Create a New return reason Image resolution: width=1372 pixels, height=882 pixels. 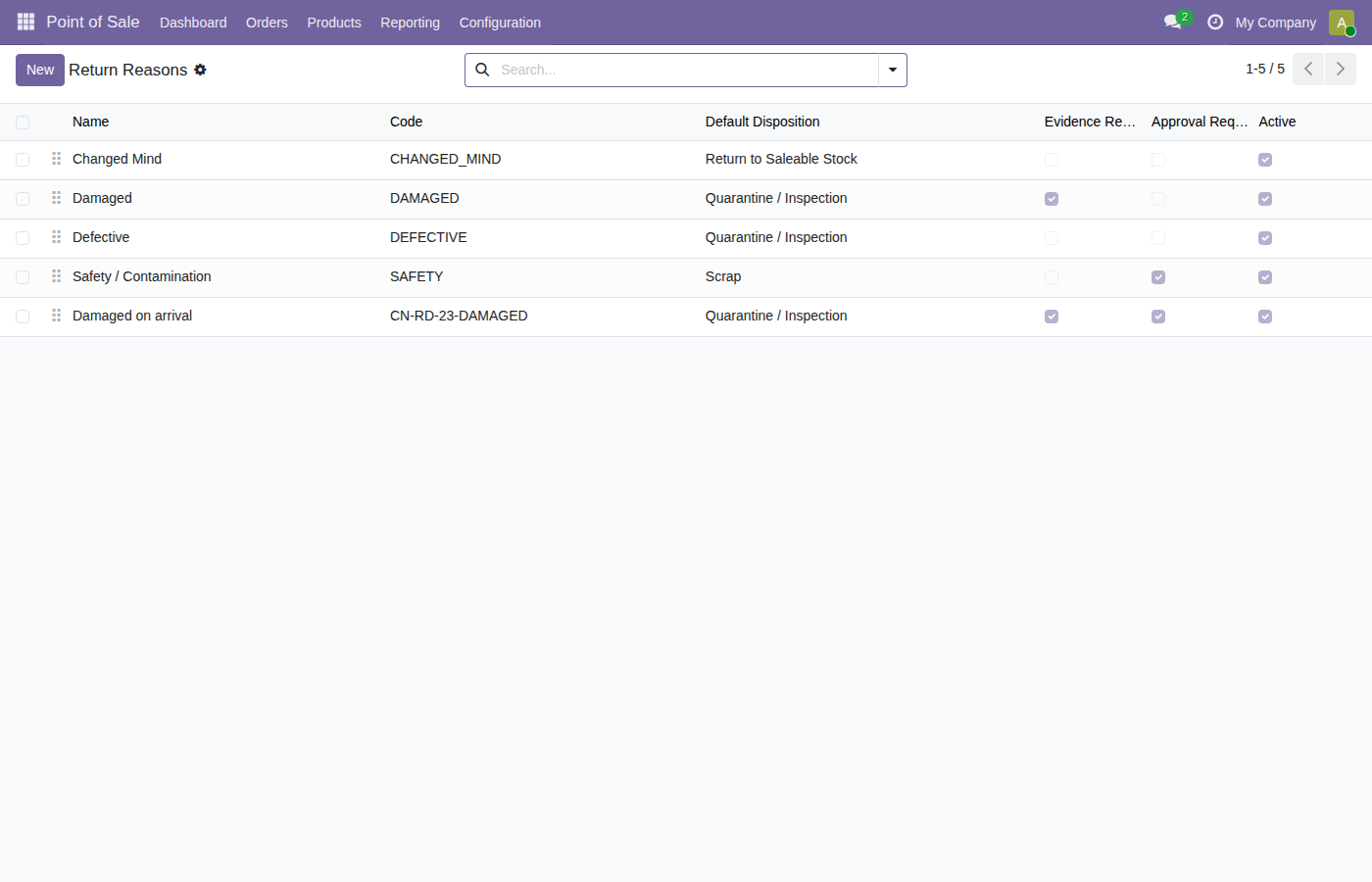click(40, 70)
